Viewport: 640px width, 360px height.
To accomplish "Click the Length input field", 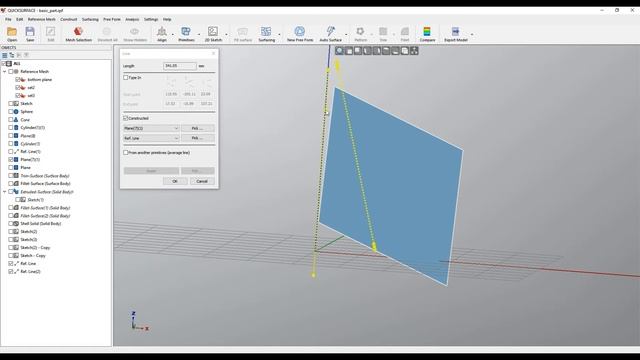I will pos(180,66).
